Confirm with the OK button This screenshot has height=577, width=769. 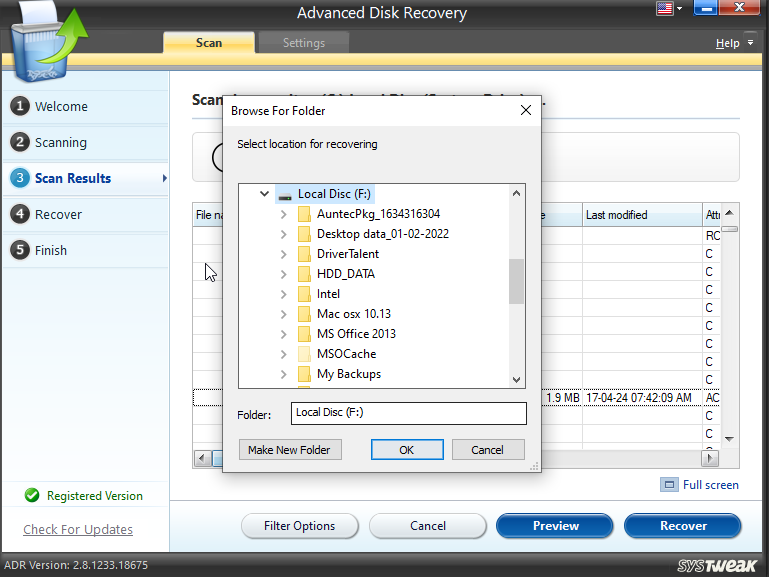pyautogui.click(x=407, y=450)
